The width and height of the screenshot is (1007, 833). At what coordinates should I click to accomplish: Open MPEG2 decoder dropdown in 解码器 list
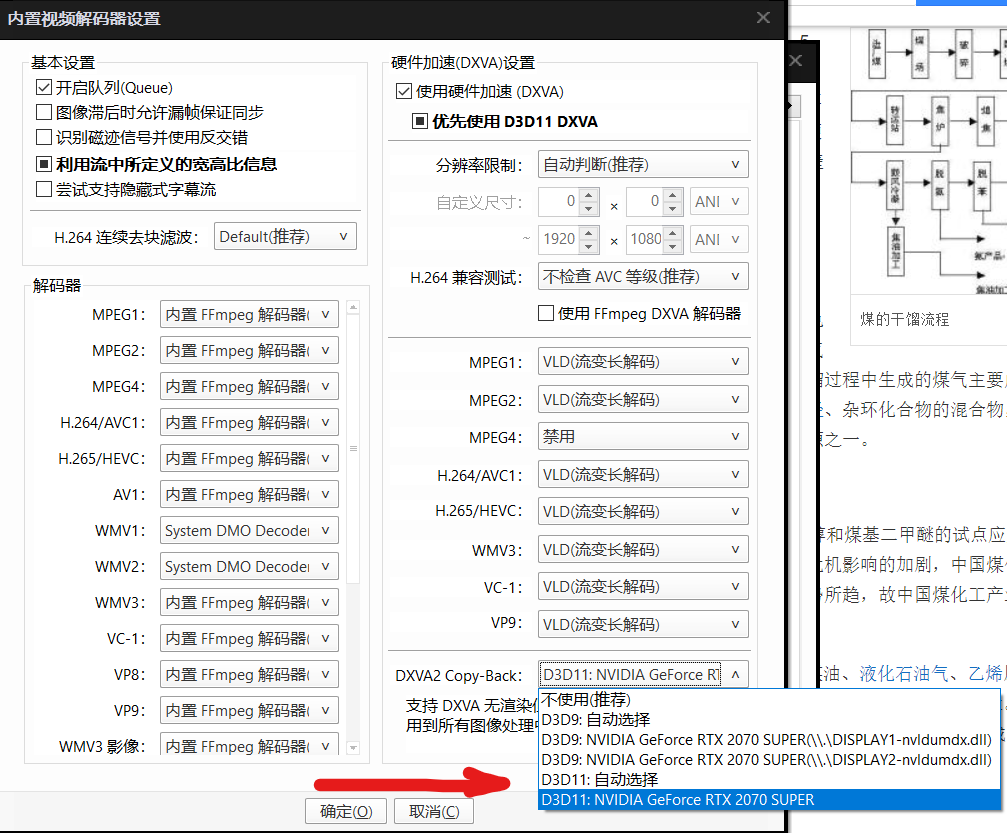[249, 350]
